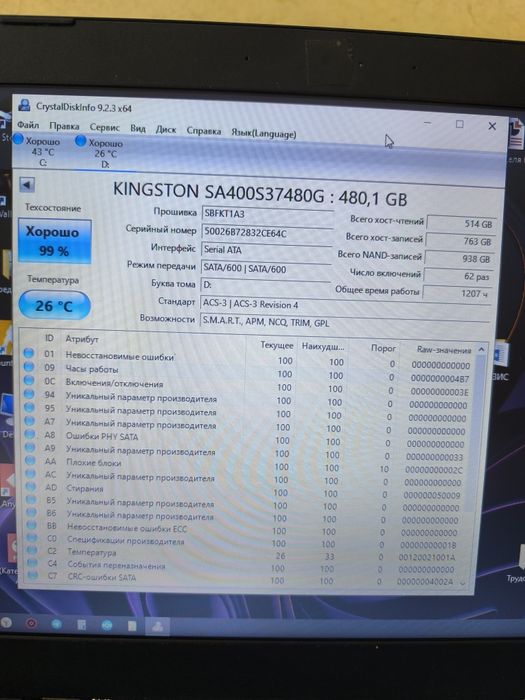Click status icon of C4 События переназначения
This screenshot has height=700, width=525.
click(x=32, y=563)
